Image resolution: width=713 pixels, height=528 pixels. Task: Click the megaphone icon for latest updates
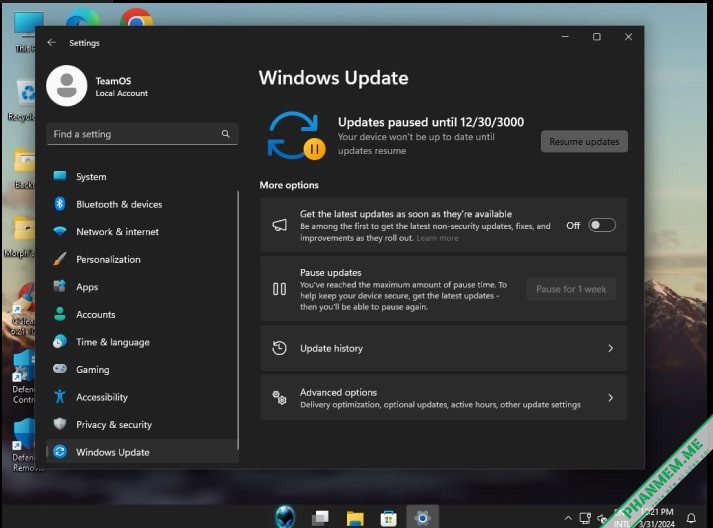(x=279, y=225)
